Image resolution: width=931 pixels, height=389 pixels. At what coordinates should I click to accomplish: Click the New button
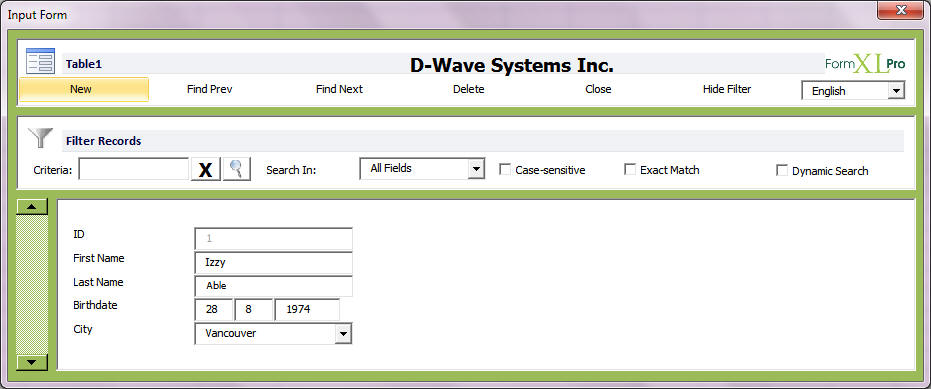pos(84,89)
